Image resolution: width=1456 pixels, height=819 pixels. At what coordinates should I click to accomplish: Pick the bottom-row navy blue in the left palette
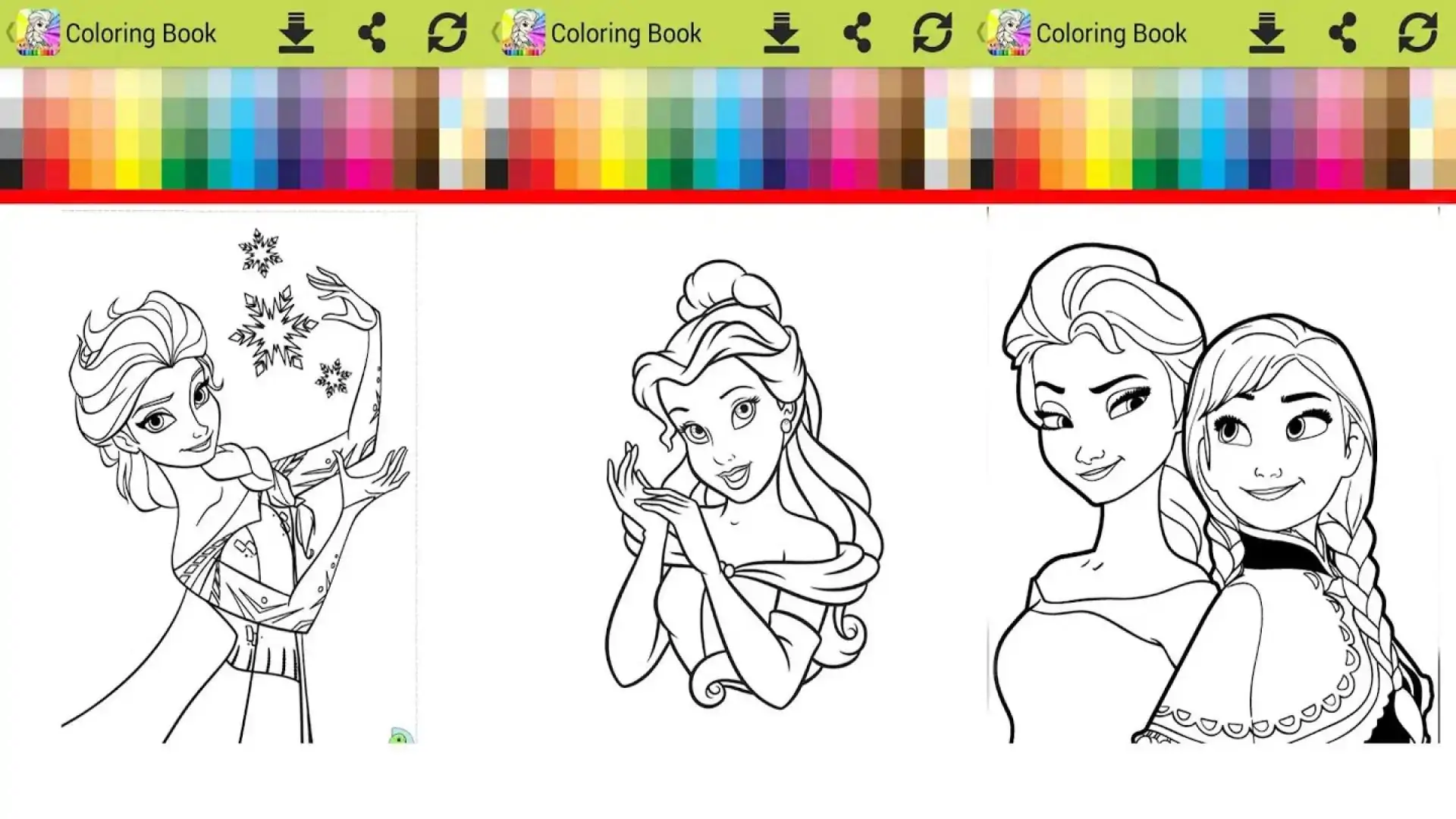tap(289, 174)
